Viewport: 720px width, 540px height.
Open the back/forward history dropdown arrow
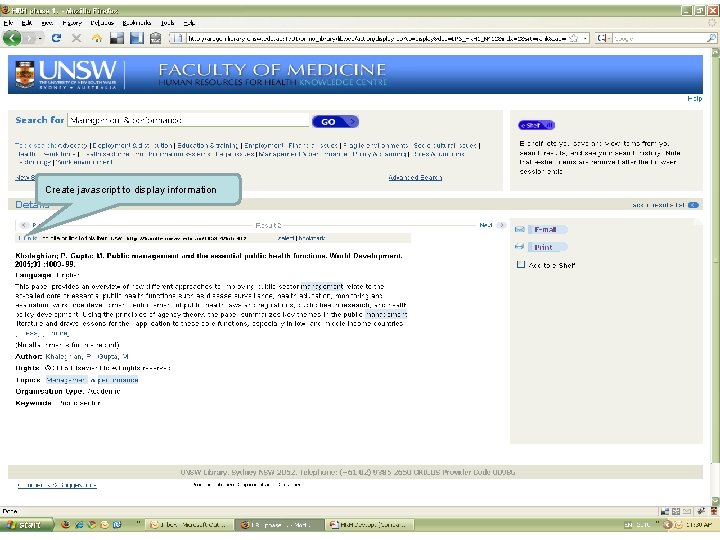pyautogui.click(x=40, y=38)
